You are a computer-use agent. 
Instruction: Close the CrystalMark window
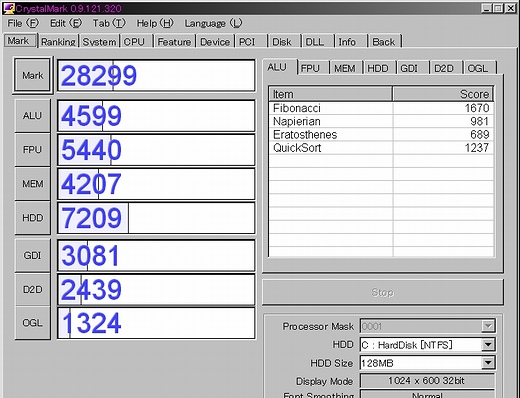pos(511,8)
